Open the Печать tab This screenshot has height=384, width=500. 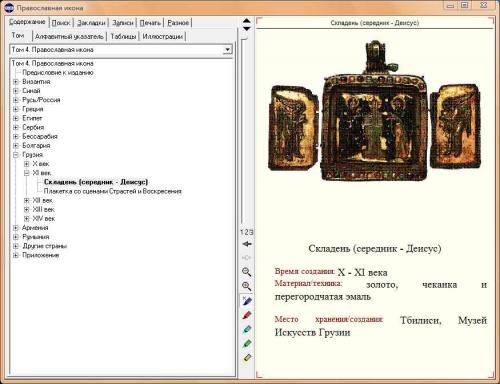[150, 23]
